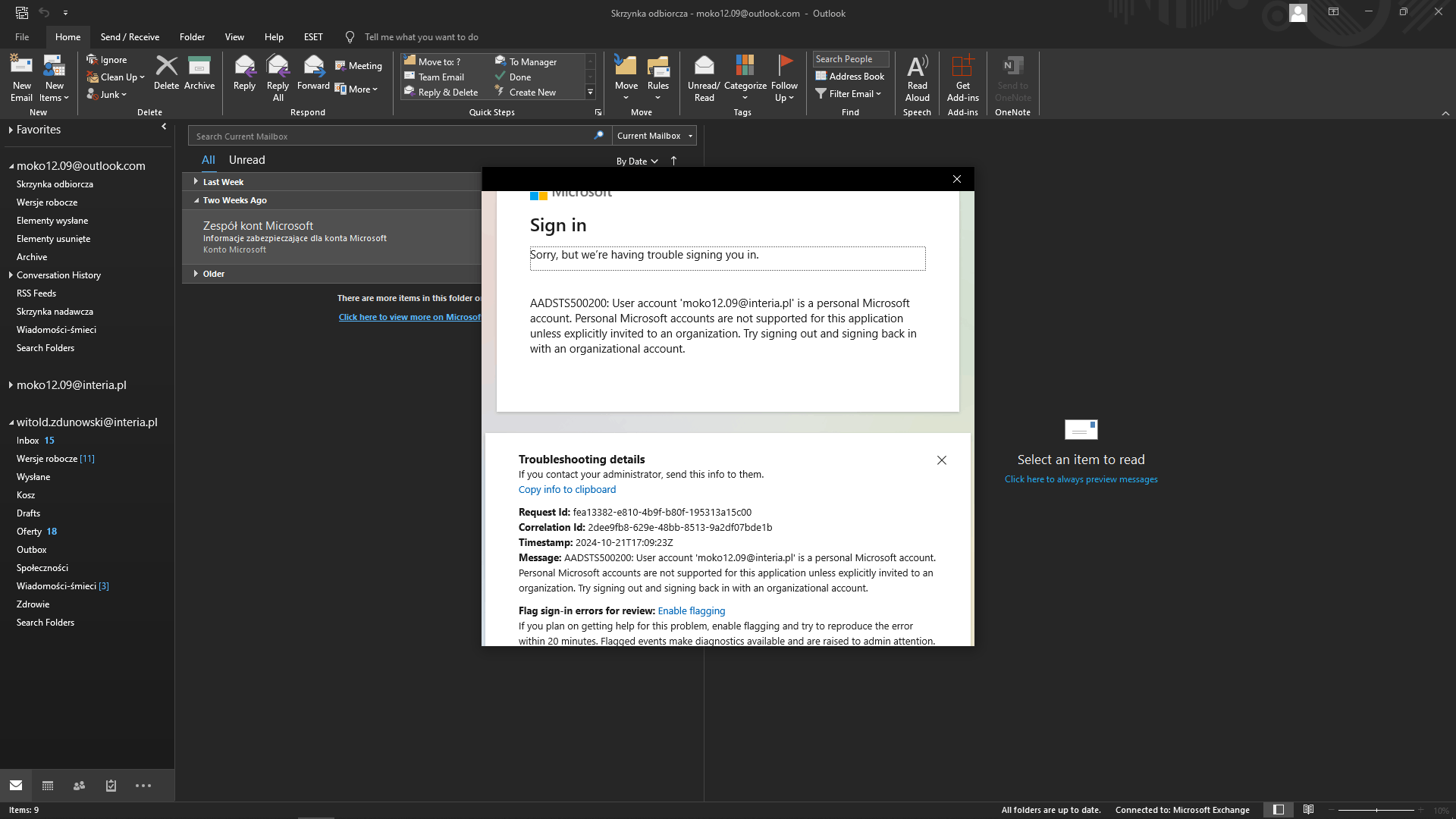1456x819 pixels.
Task: Click Reply All in ribbon
Action: (278, 78)
